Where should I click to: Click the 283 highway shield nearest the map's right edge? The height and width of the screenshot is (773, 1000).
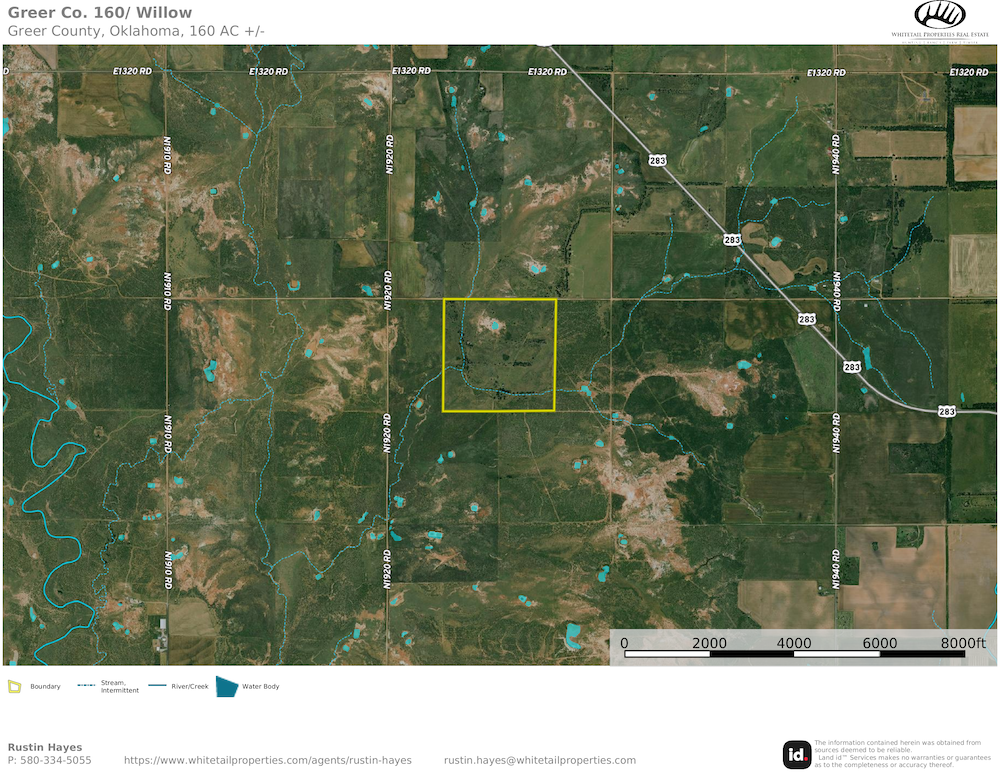[946, 411]
